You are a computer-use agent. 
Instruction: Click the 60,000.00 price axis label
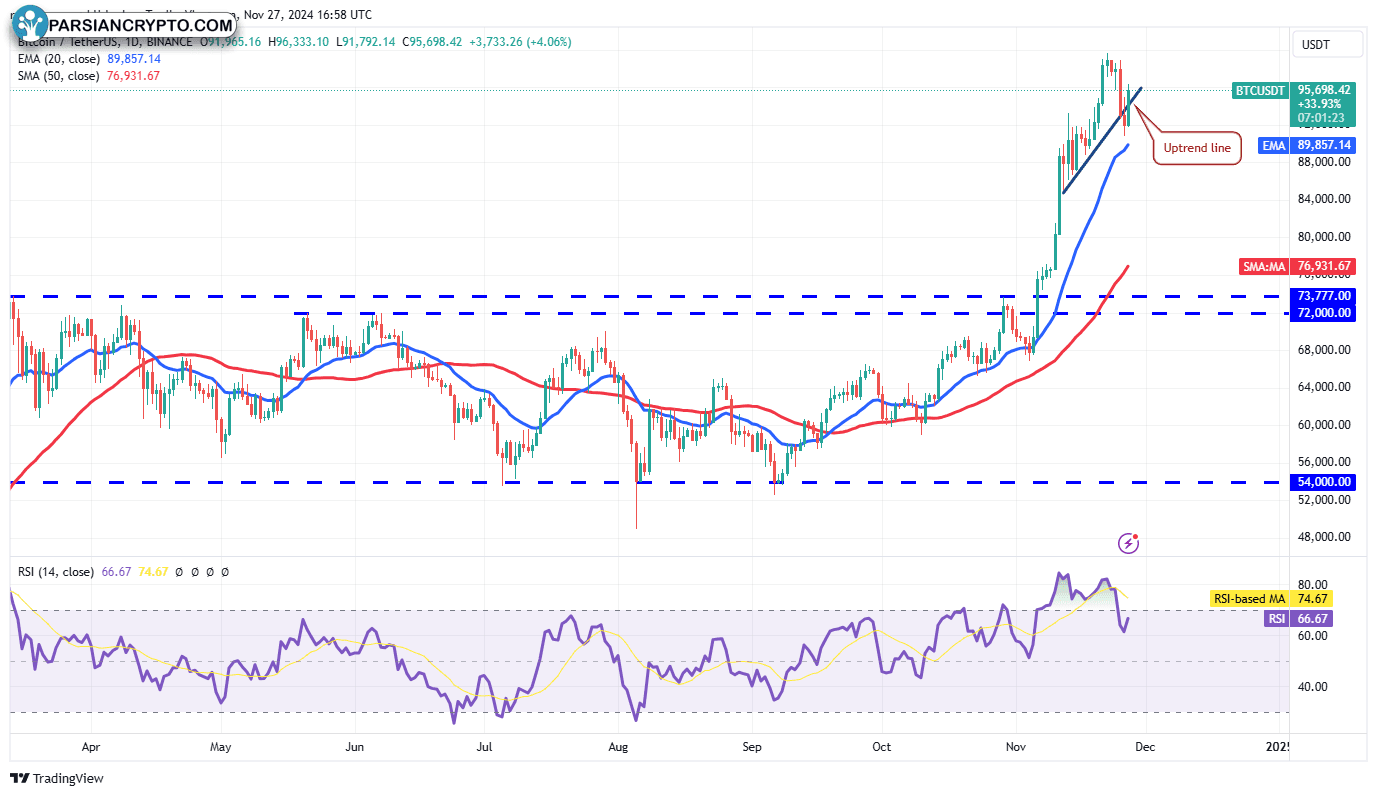pyautogui.click(x=1325, y=425)
